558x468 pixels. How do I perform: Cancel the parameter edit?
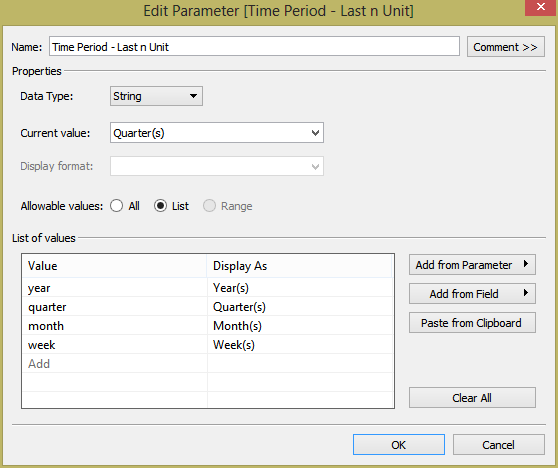(x=499, y=445)
